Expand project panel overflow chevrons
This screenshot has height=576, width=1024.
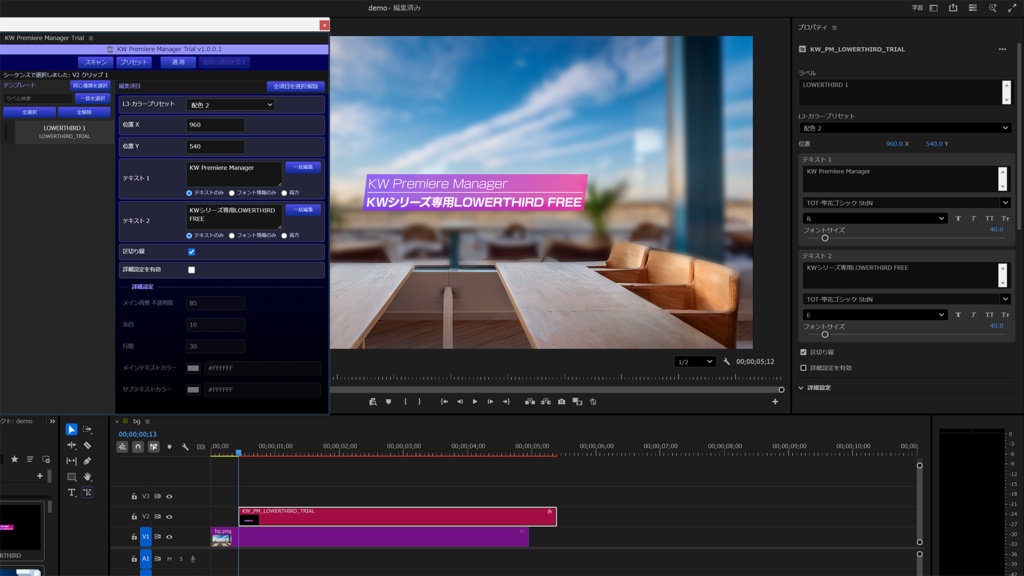coord(52,421)
